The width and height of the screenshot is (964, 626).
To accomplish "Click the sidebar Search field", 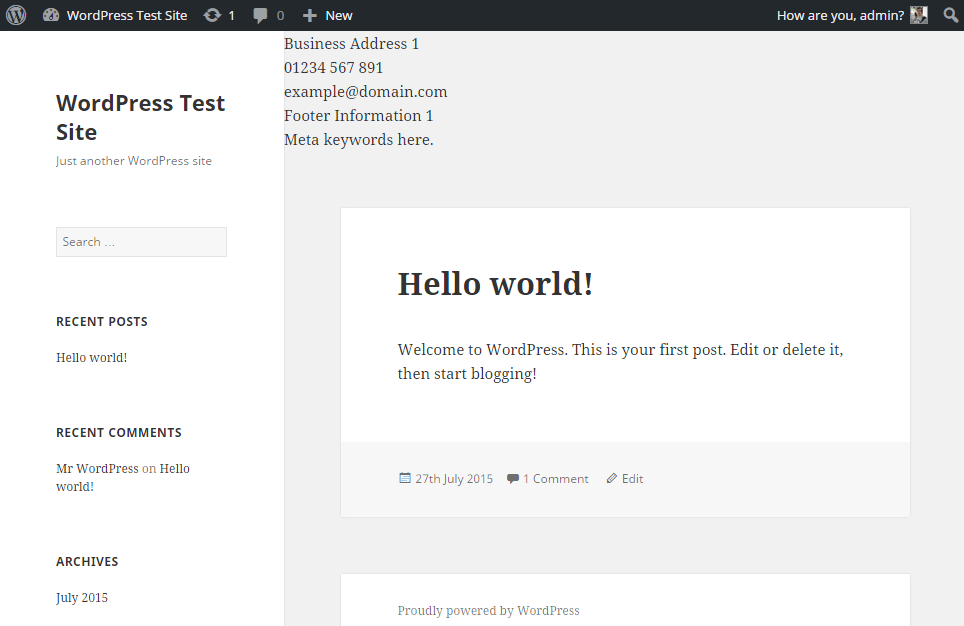I will tap(141, 242).
